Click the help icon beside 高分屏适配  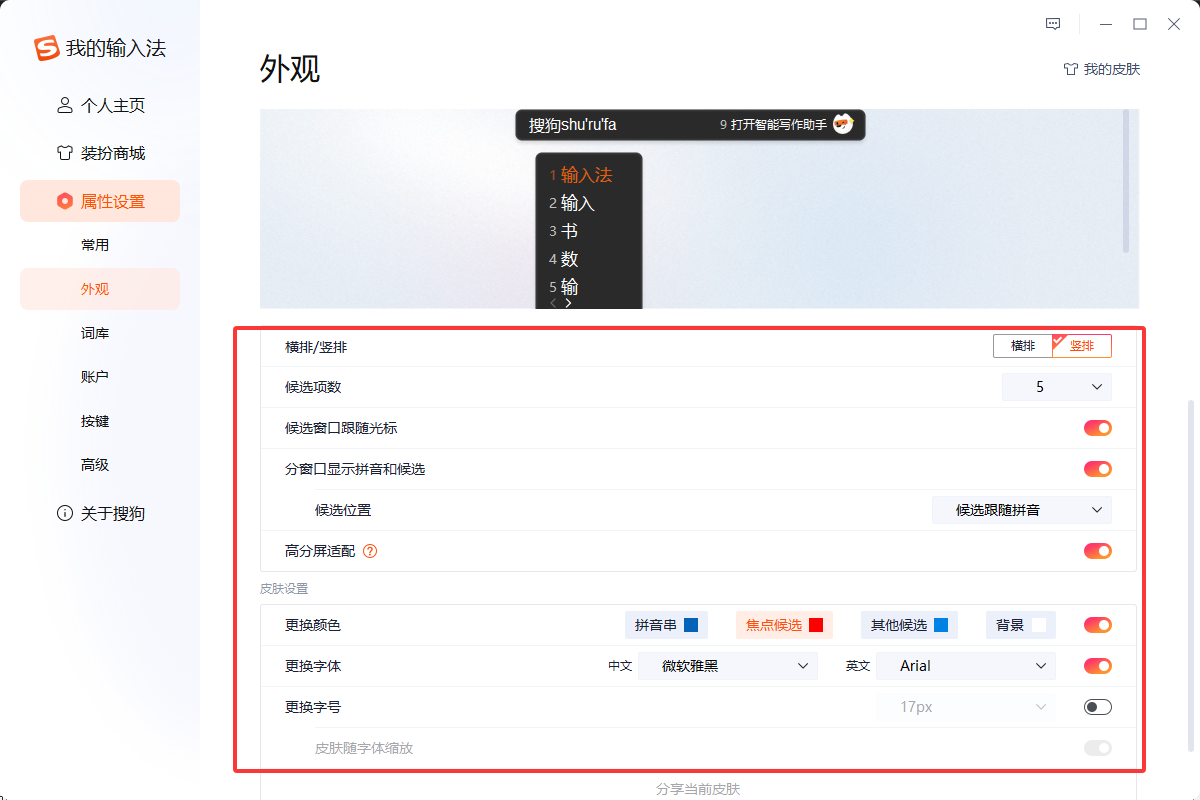tap(370, 550)
